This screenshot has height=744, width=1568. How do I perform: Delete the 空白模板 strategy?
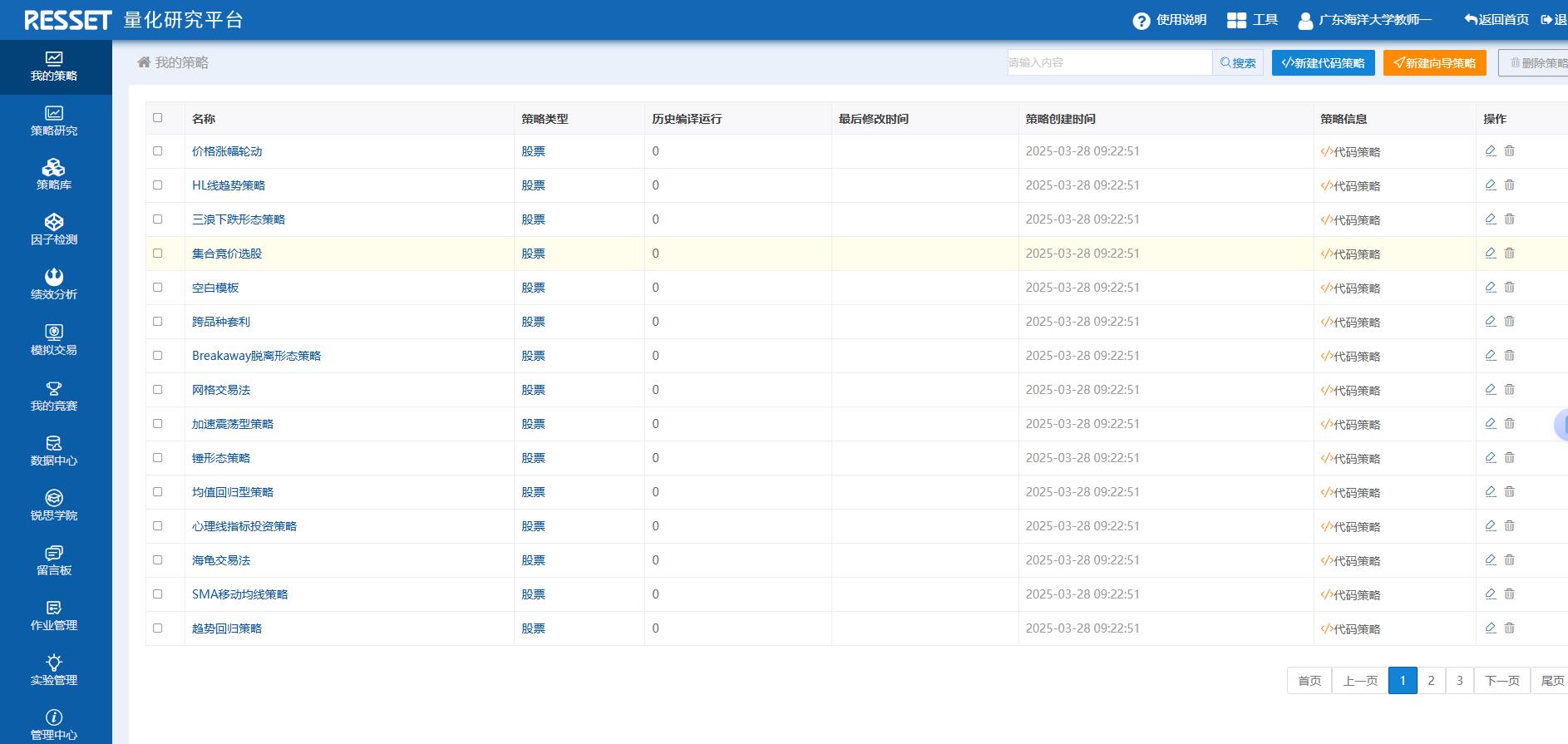(1510, 287)
